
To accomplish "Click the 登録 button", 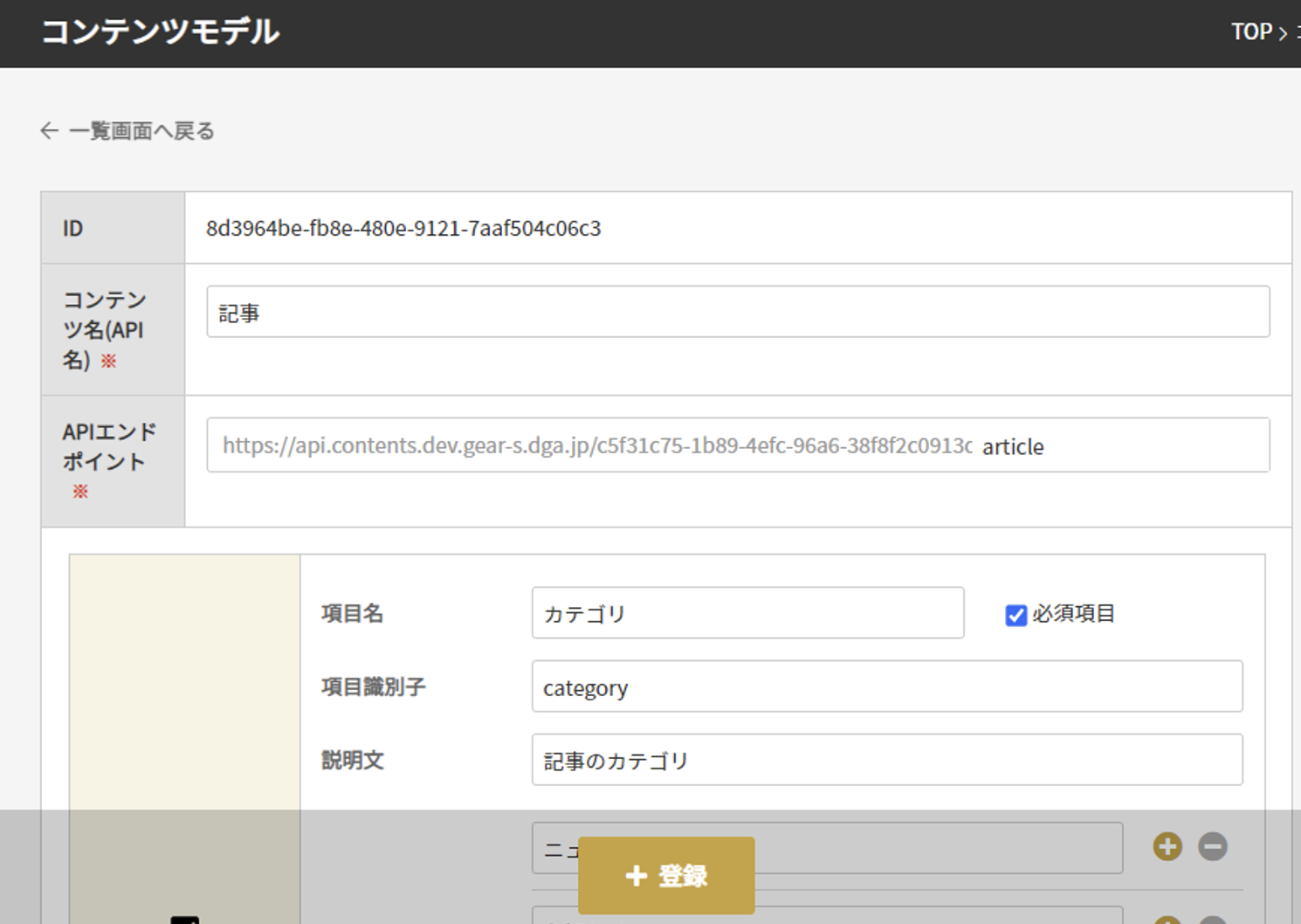I will [x=666, y=875].
